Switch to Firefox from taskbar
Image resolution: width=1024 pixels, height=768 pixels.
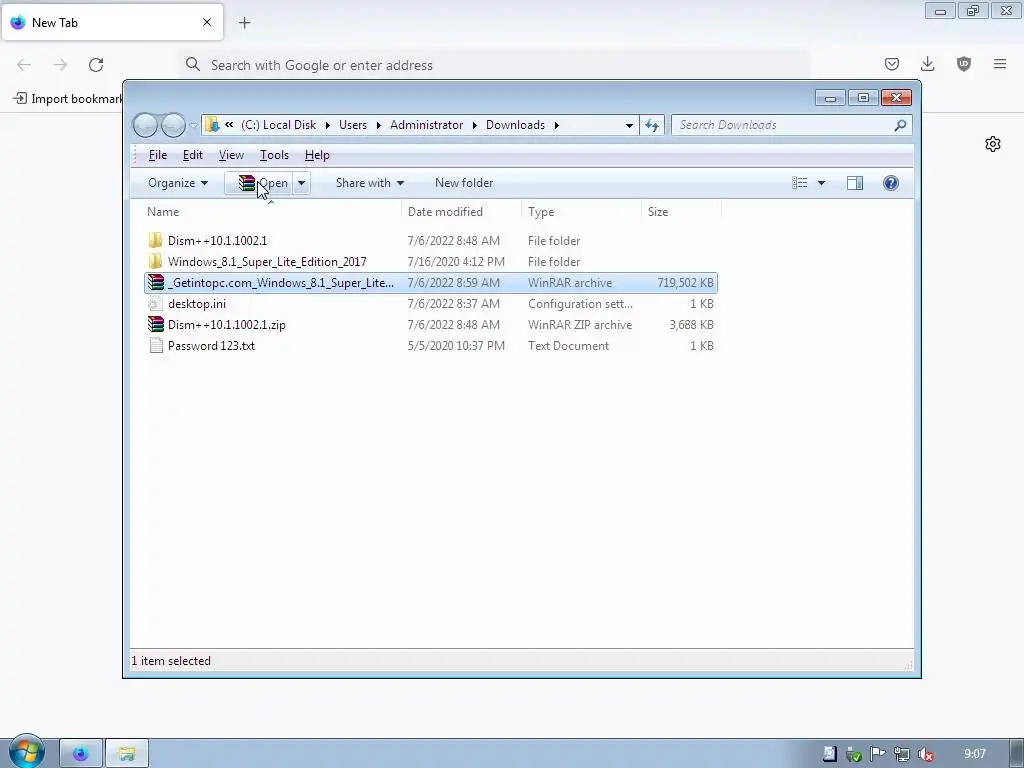(x=81, y=754)
